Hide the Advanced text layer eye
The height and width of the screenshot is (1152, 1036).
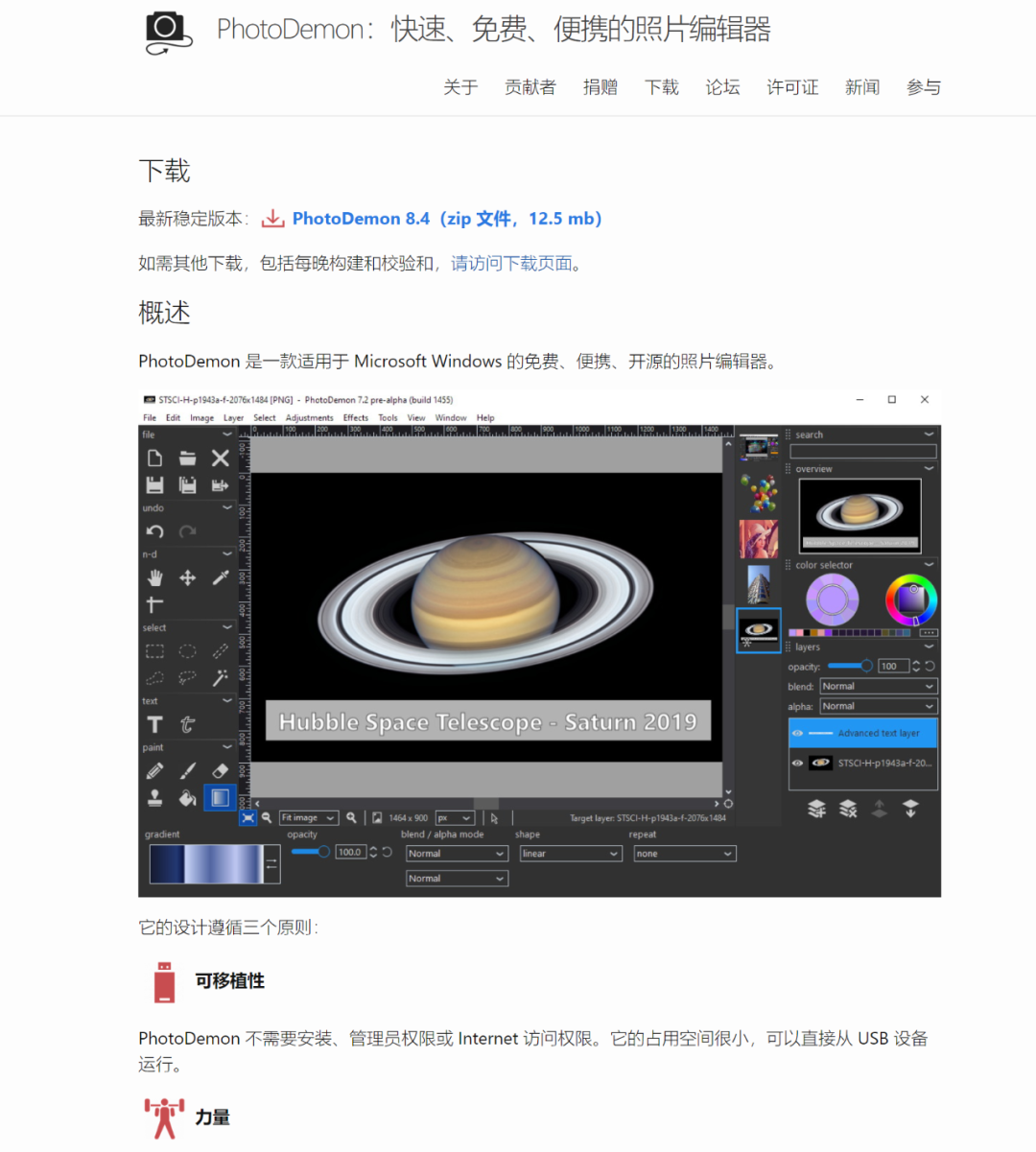[x=797, y=733]
